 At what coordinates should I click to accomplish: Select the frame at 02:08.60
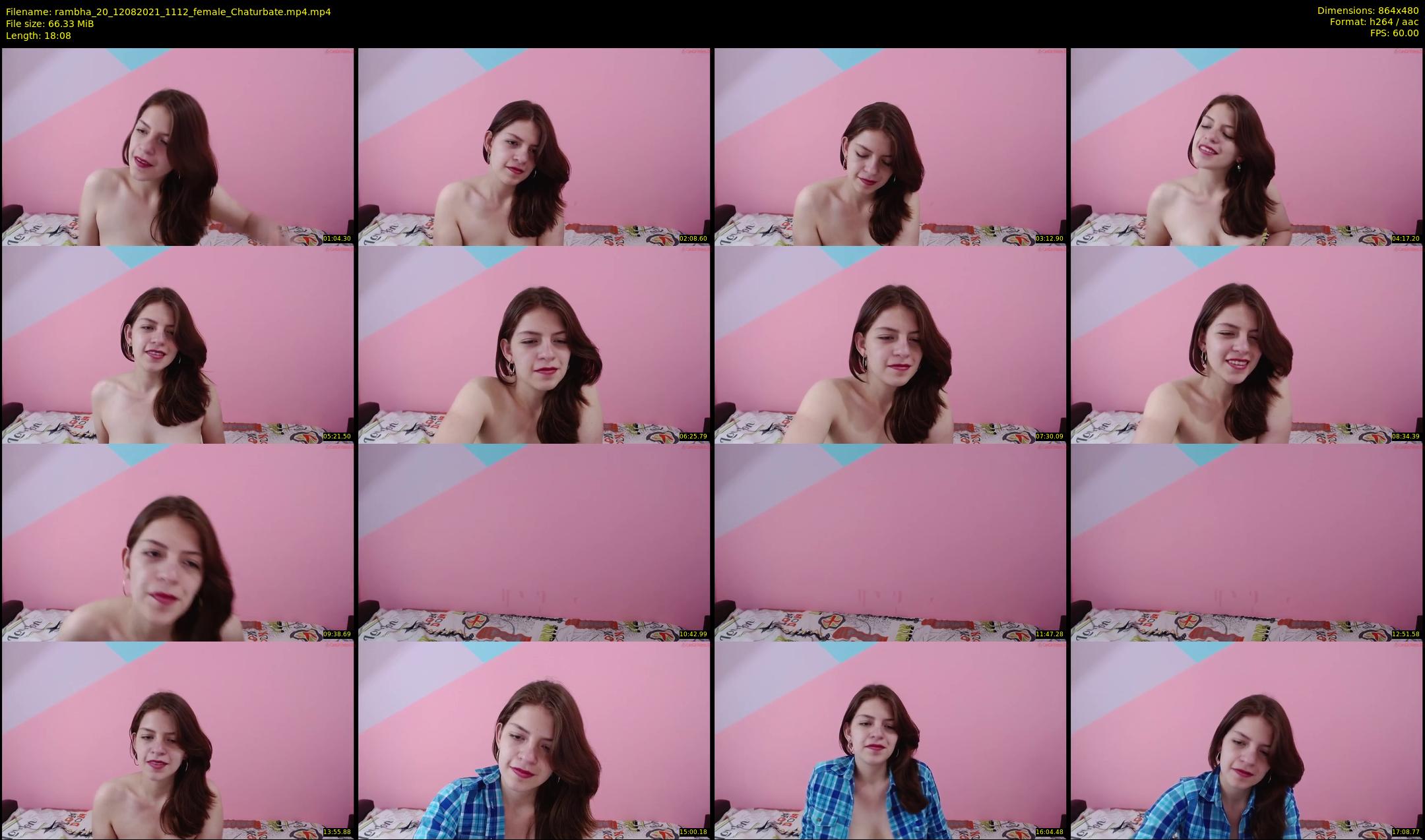coord(534,146)
